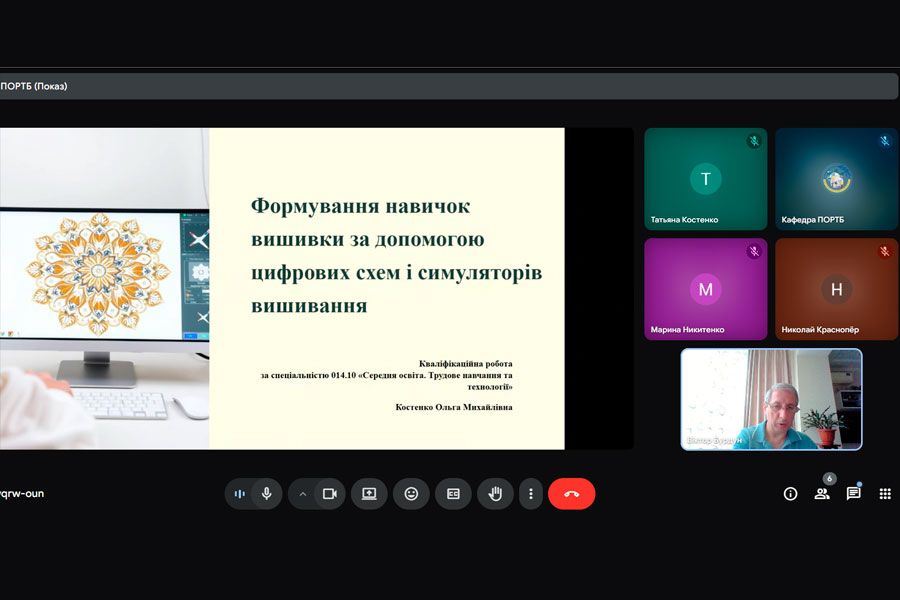Show the participants list
This screenshot has height=600, width=900.
(x=822, y=494)
